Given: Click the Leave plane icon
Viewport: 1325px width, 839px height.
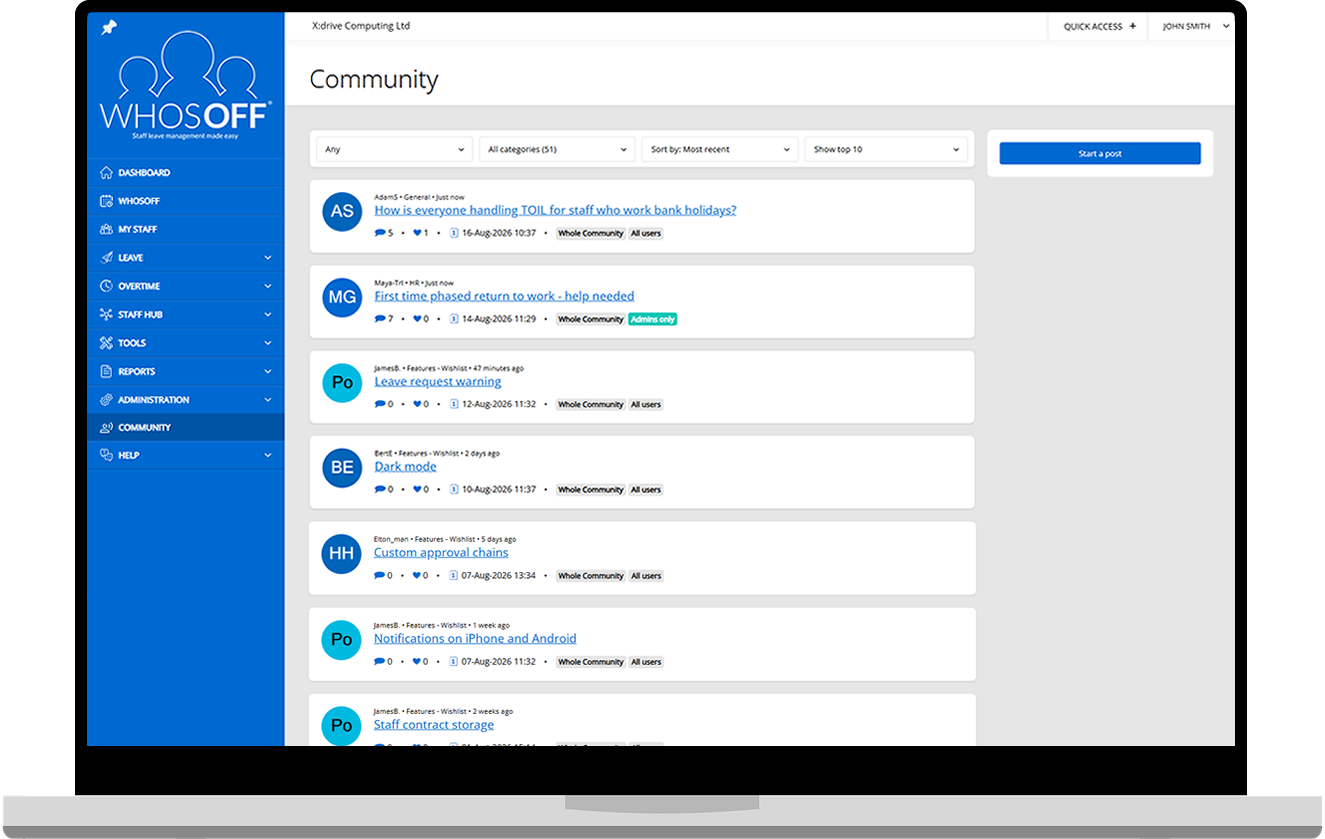Looking at the screenshot, I should click(x=107, y=258).
